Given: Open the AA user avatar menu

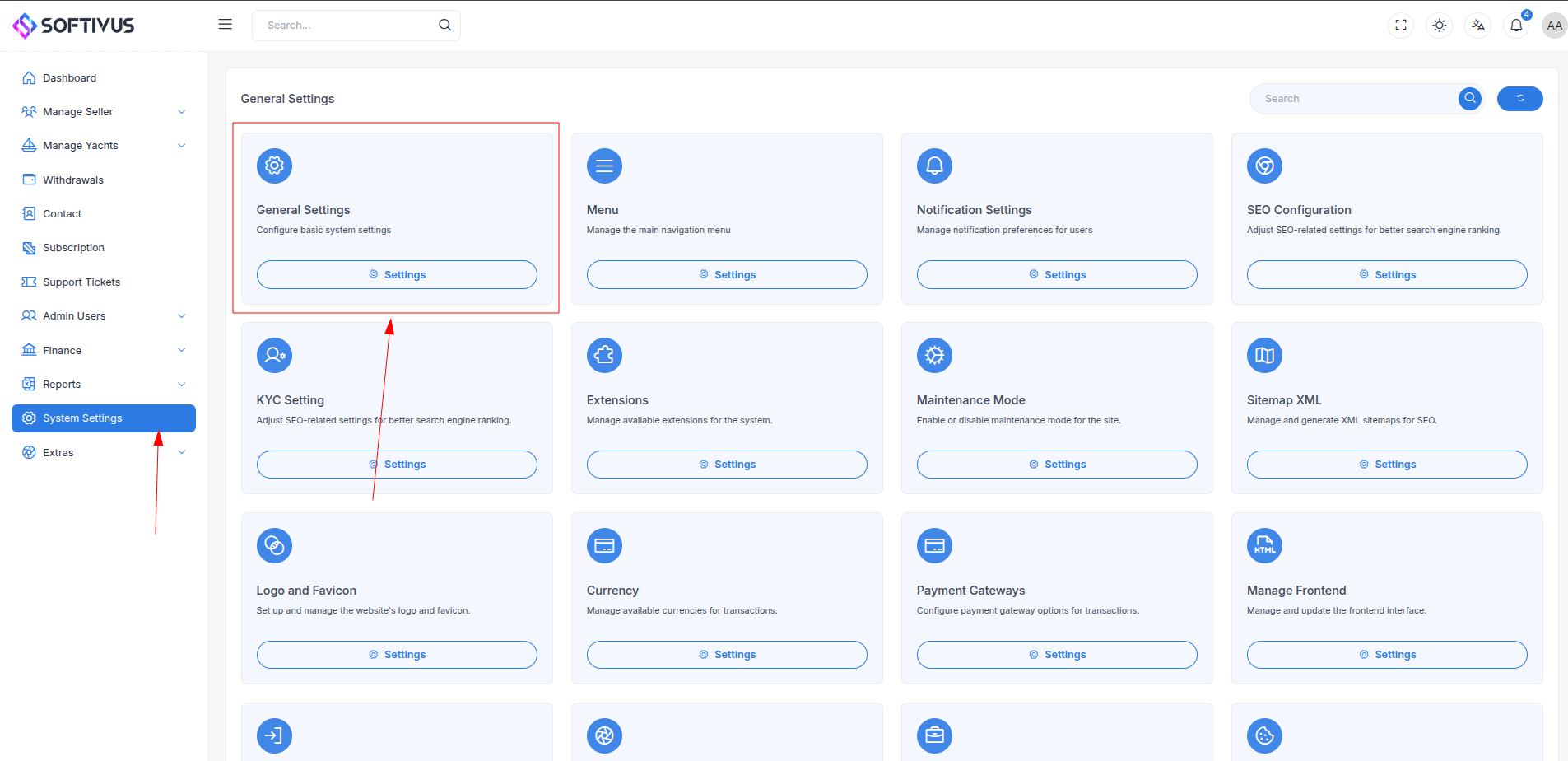Looking at the screenshot, I should [x=1554, y=26].
